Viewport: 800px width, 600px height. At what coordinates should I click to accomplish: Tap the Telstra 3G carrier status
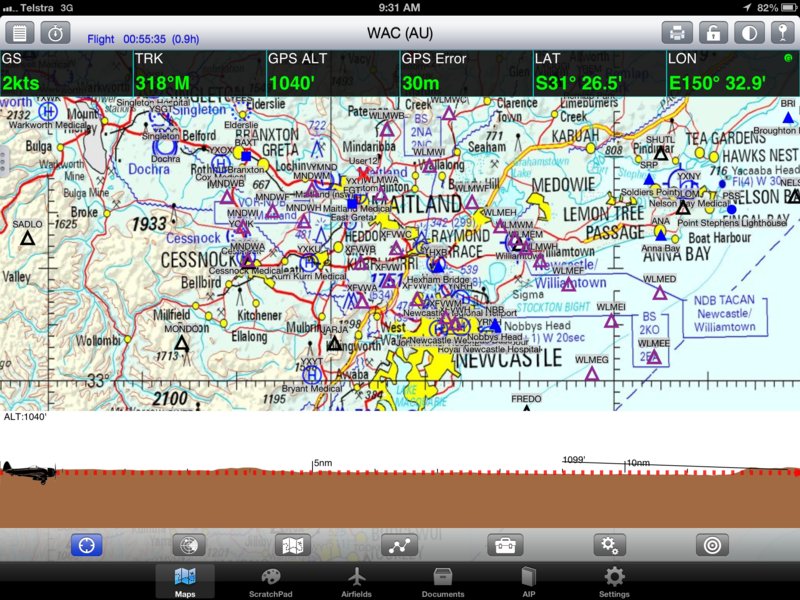38,8
